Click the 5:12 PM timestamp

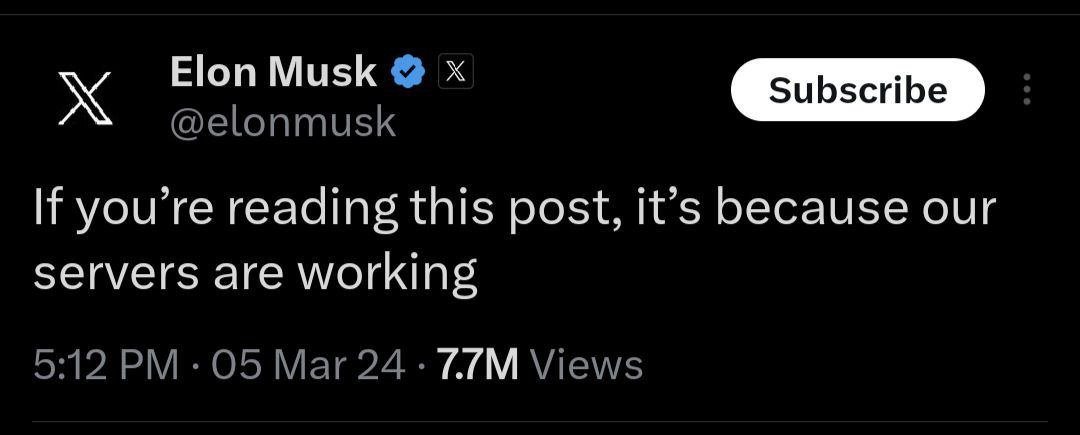106,365
